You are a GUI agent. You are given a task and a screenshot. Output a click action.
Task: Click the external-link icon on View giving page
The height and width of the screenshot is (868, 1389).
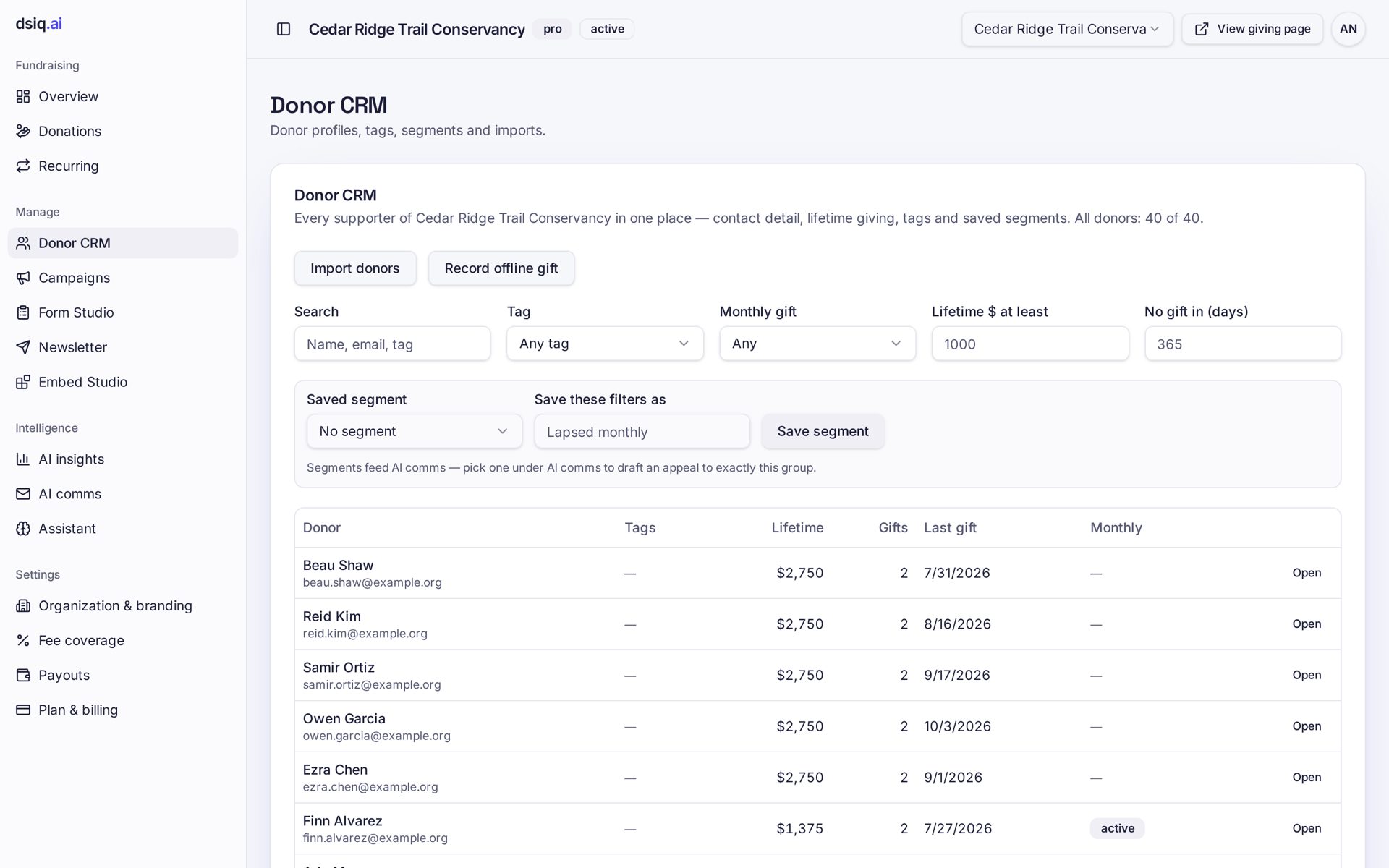(x=1202, y=29)
